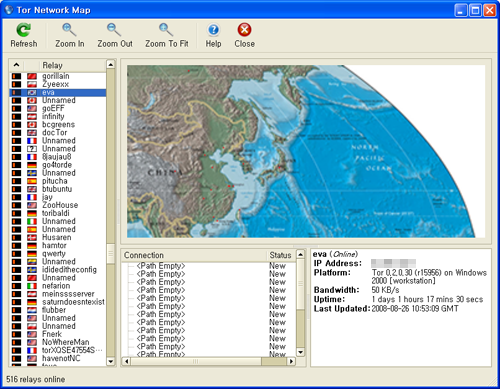500x389 pixels.
Task: Click the relay list scrollbar thumb
Action: (111, 254)
